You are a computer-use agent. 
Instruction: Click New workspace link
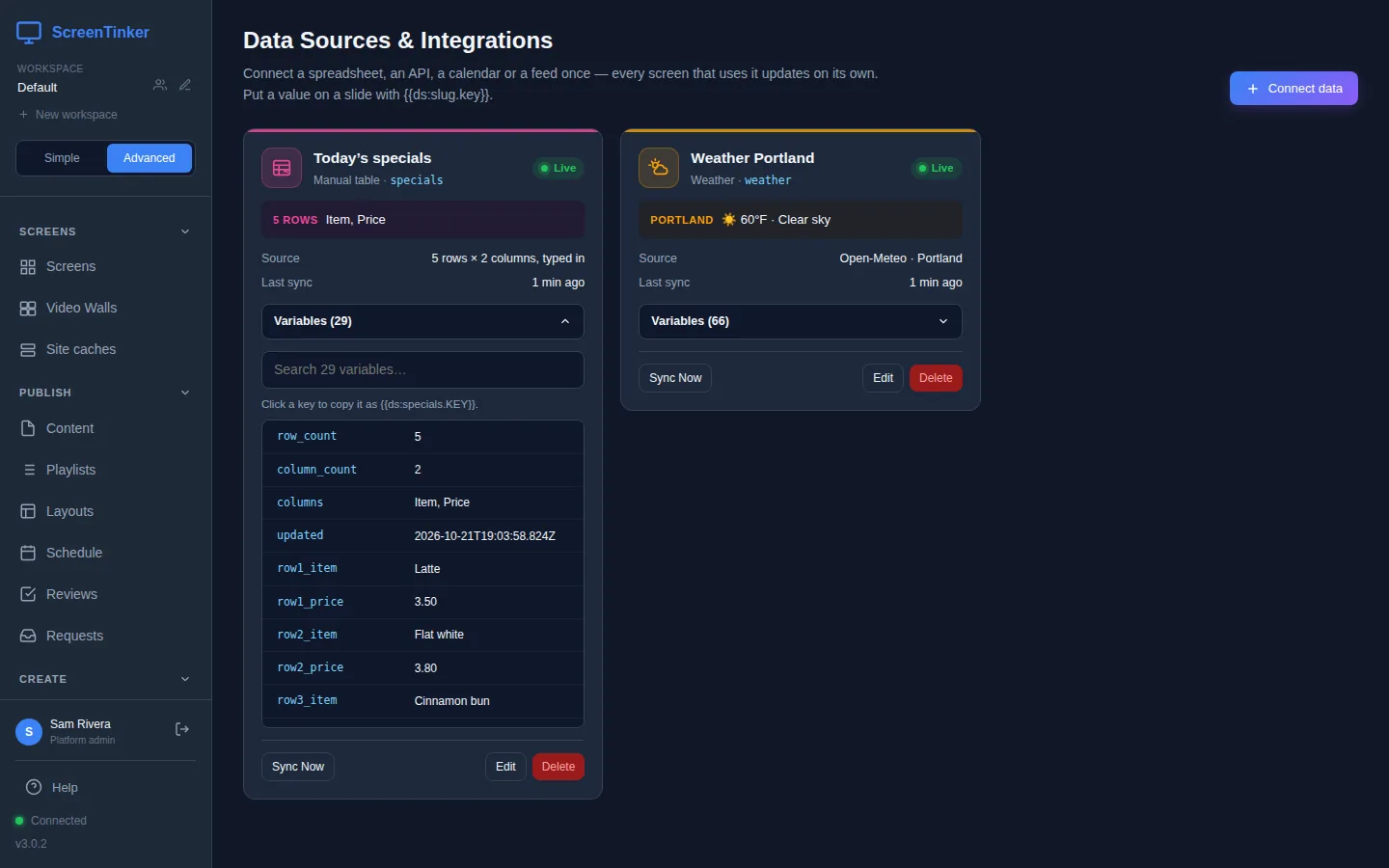68,115
